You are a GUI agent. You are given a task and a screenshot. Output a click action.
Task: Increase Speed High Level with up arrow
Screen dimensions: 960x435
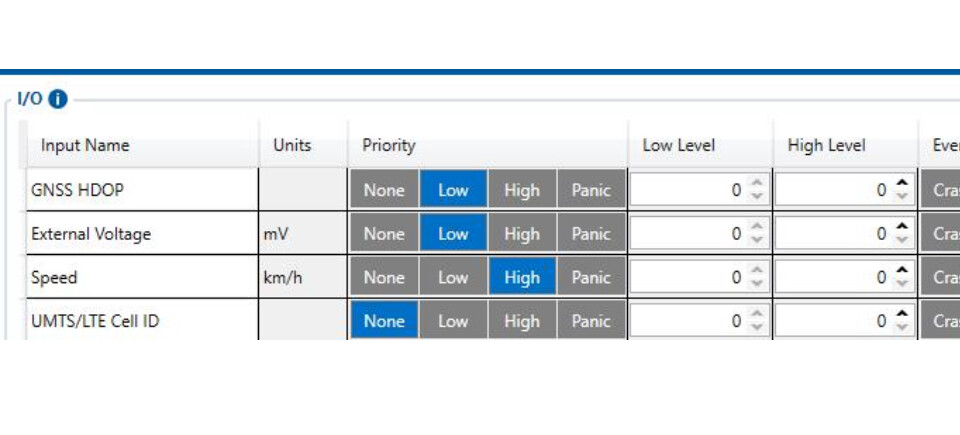tap(901, 271)
